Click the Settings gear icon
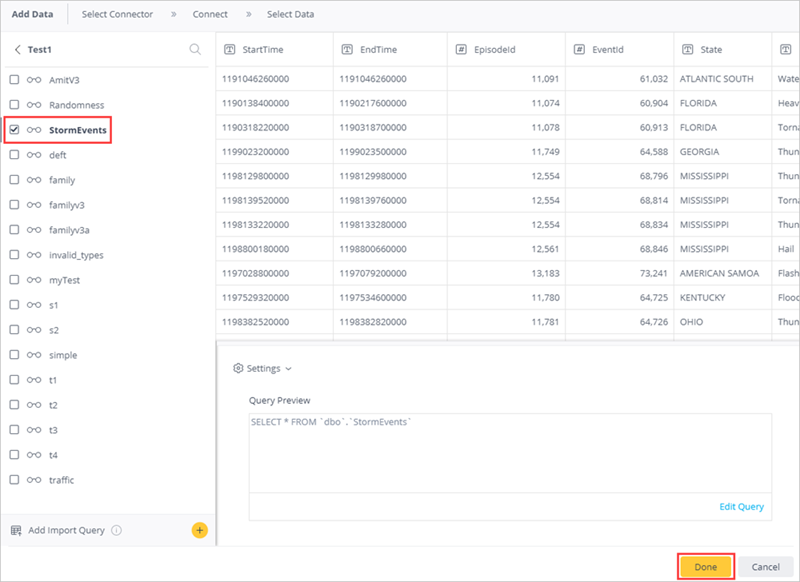The image size is (800, 582). (x=238, y=368)
